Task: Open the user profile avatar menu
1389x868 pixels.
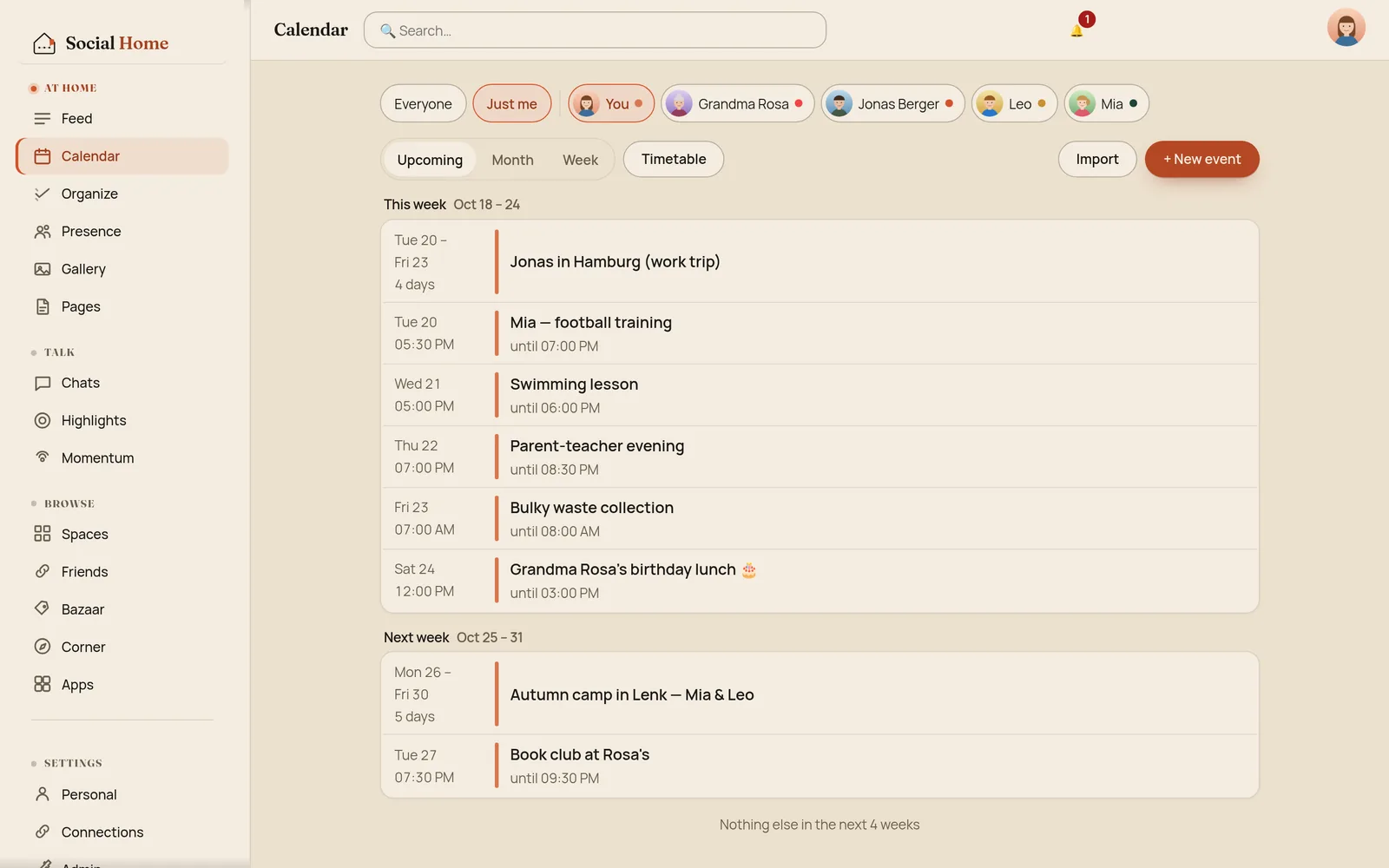Action: 1346,28
